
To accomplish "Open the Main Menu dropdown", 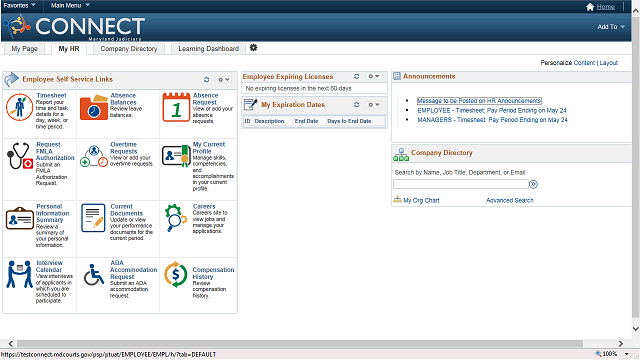I will coord(70,5).
